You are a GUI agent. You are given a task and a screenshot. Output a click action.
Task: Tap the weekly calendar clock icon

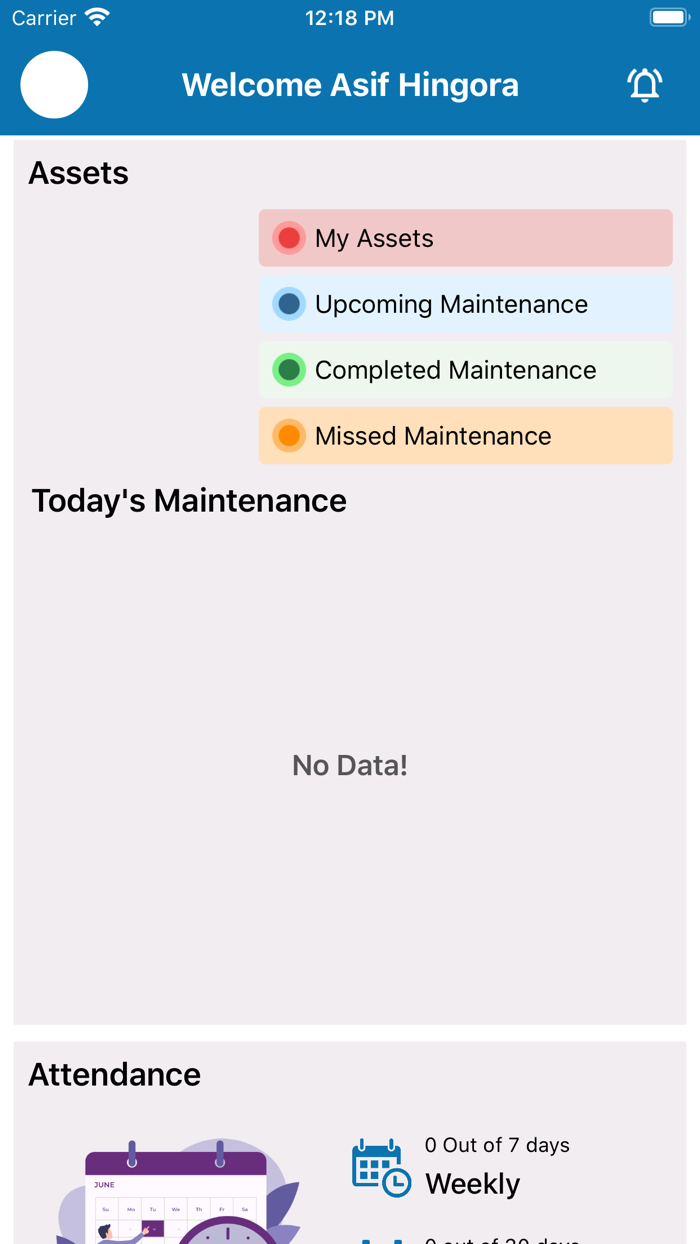381,1167
